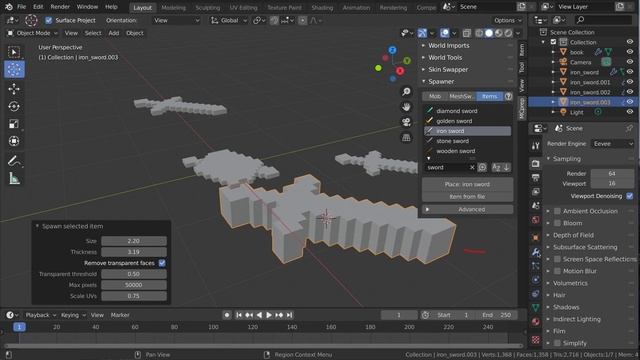This screenshot has height=360, width=640.
Task: Enable Ambient Occlusion checkbox
Action: point(557,211)
